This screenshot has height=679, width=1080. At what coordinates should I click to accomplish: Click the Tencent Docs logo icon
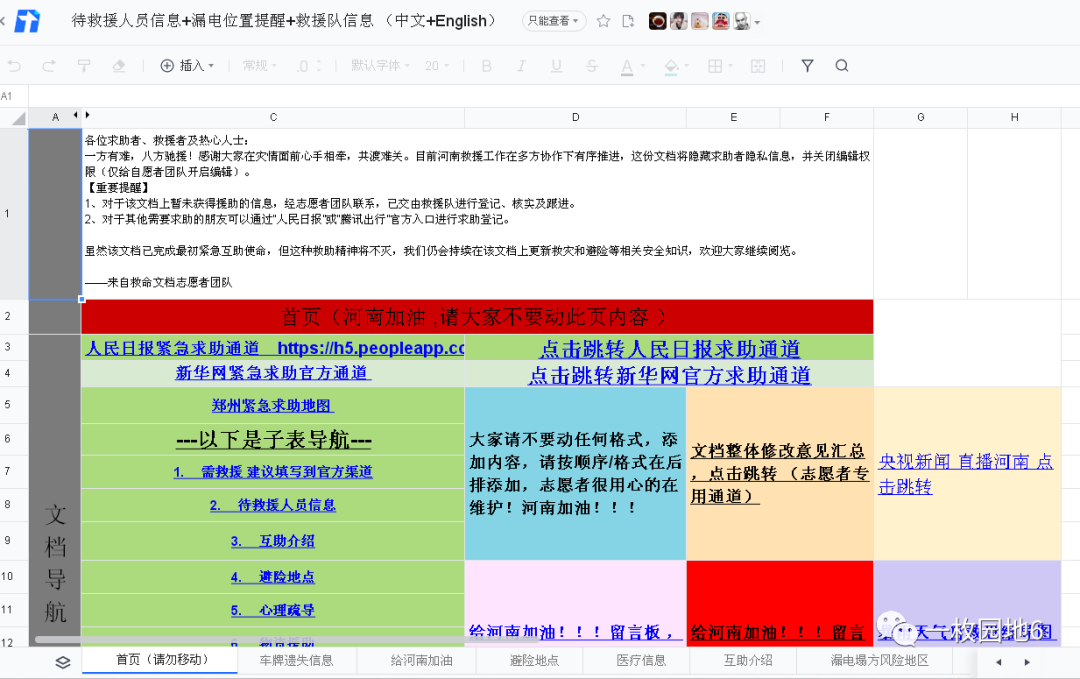click(x=28, y=21)
